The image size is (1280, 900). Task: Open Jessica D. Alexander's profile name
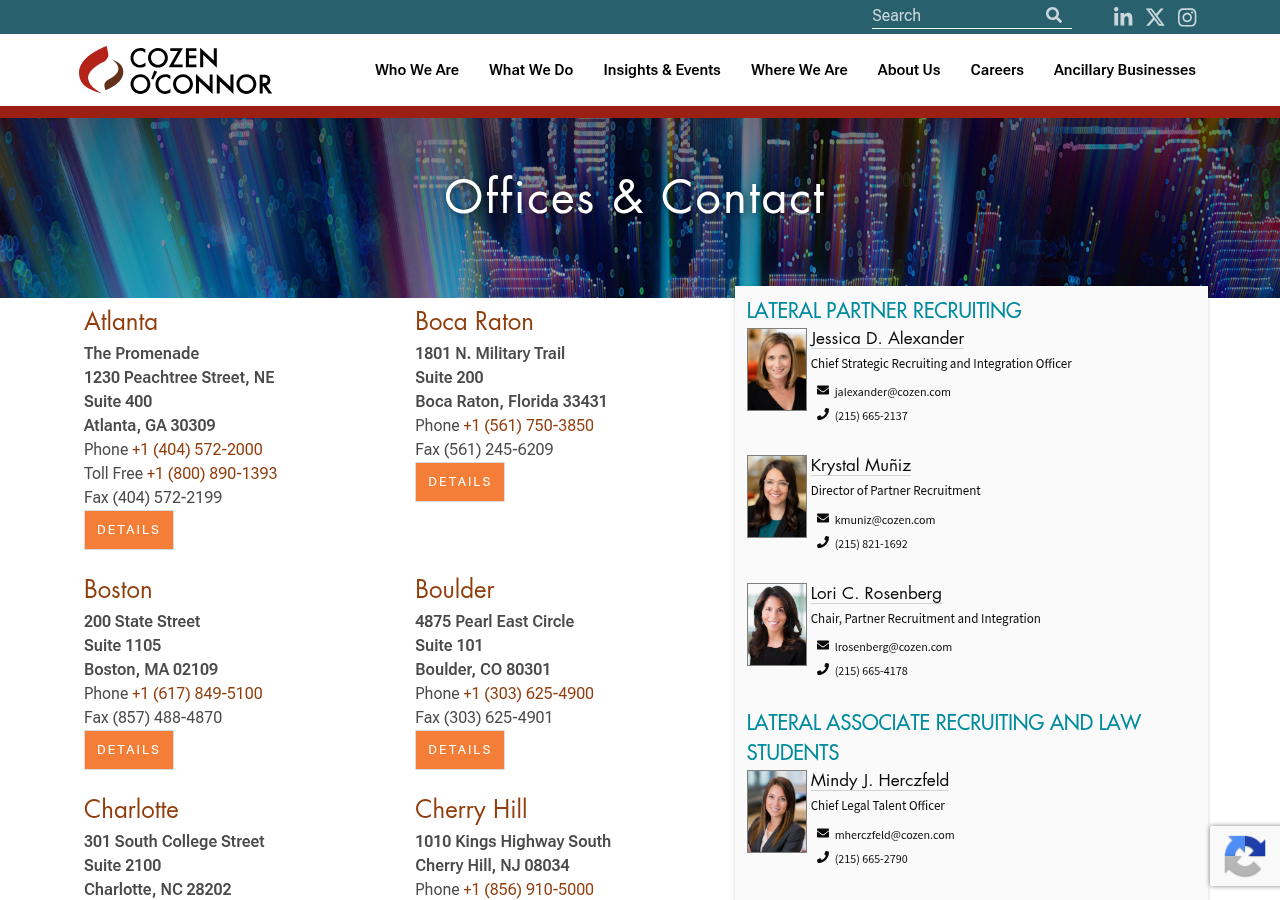[887, 338]
